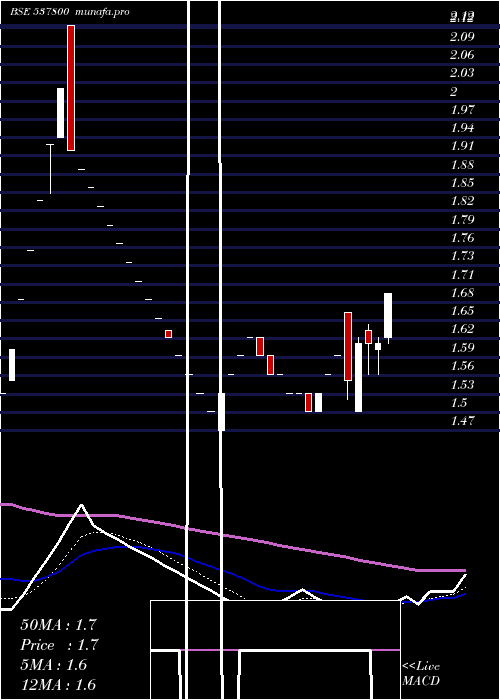Select the 1.5 price axis label
This screenshot has height=700, width=500.
coord(458,402)
